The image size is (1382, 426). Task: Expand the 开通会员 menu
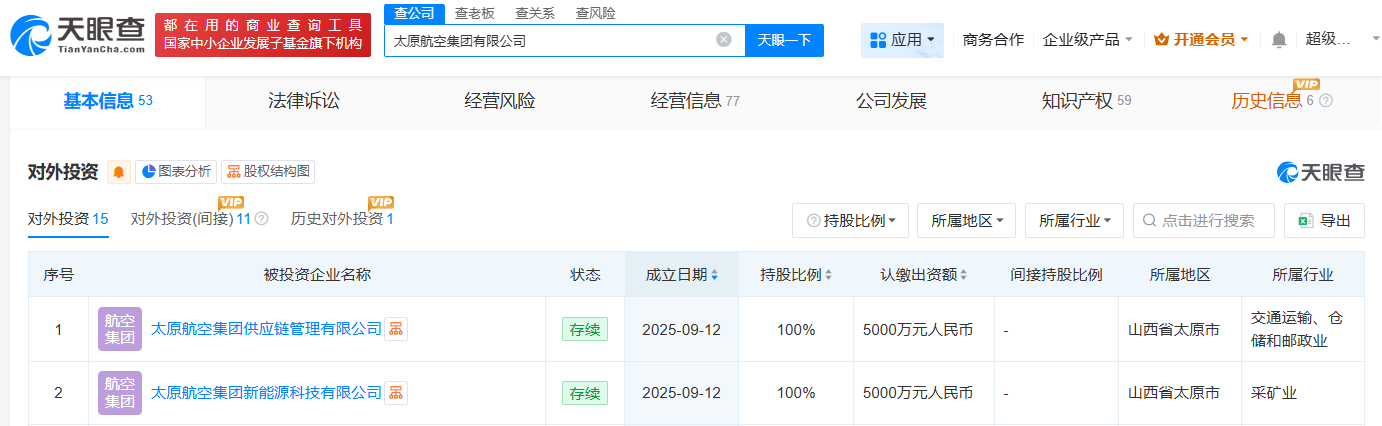1201,40
